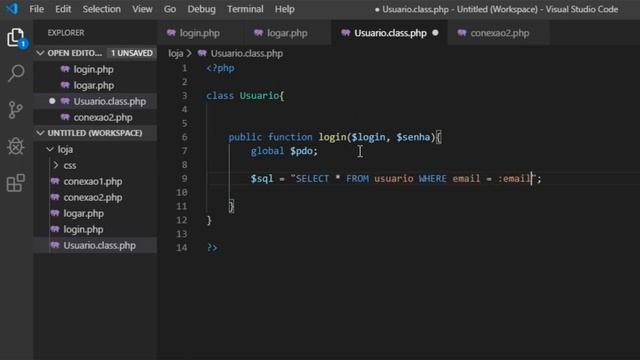Switch to the conexao2.php tab
Screen dimensions: 640x360
(500, 33)
